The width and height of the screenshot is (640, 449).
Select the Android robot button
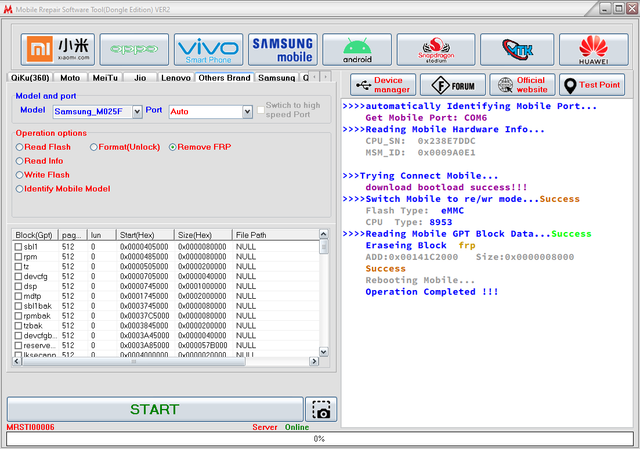click(x=357, y=49)
